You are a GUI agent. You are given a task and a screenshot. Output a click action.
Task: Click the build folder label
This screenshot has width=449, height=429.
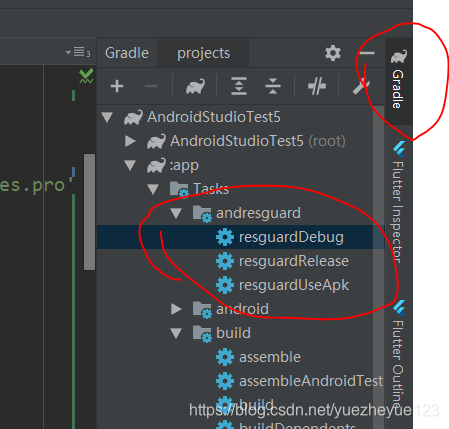coord(233,333)
